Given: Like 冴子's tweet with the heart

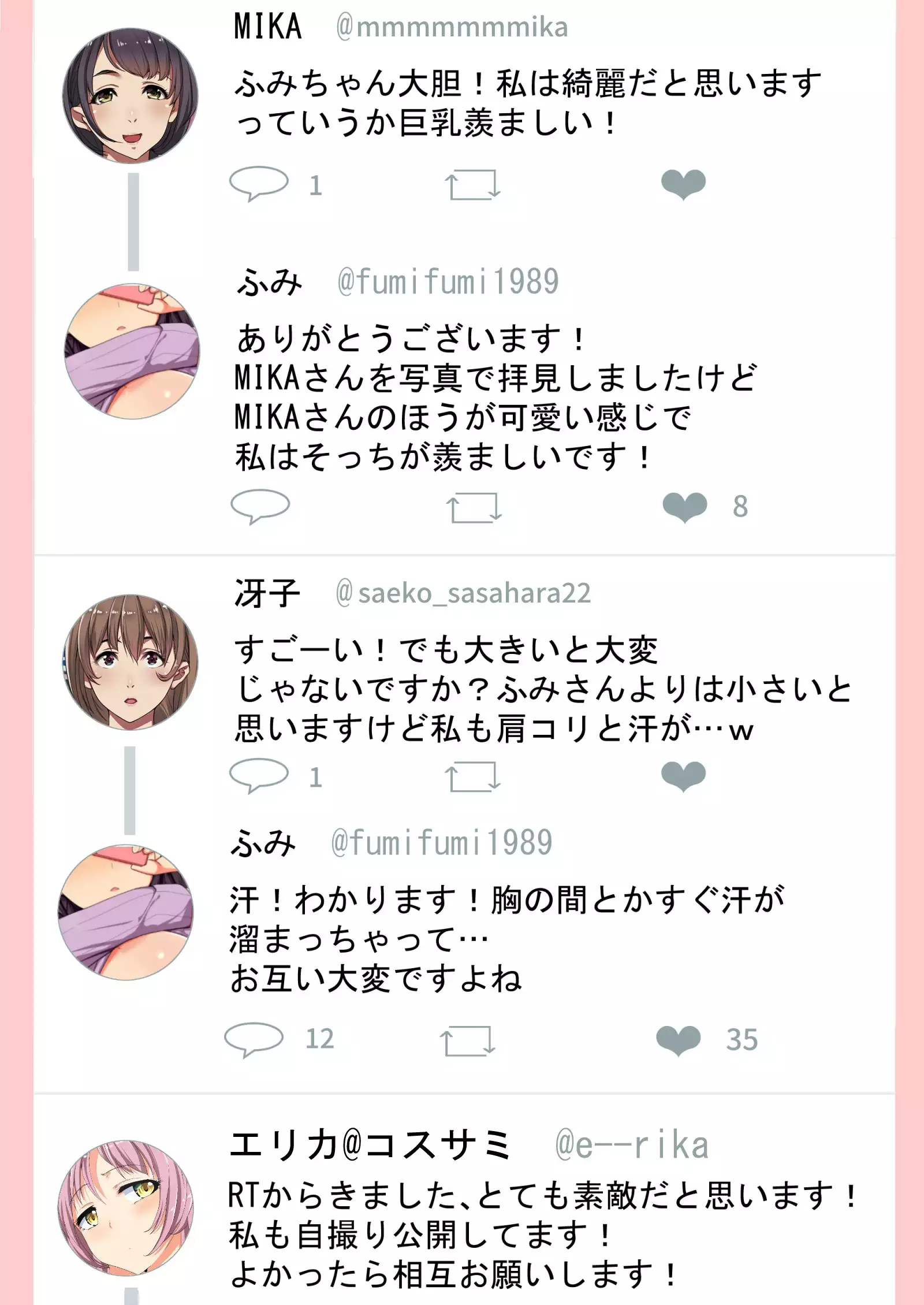Looking at the screenshot, I should pos(683,776).
